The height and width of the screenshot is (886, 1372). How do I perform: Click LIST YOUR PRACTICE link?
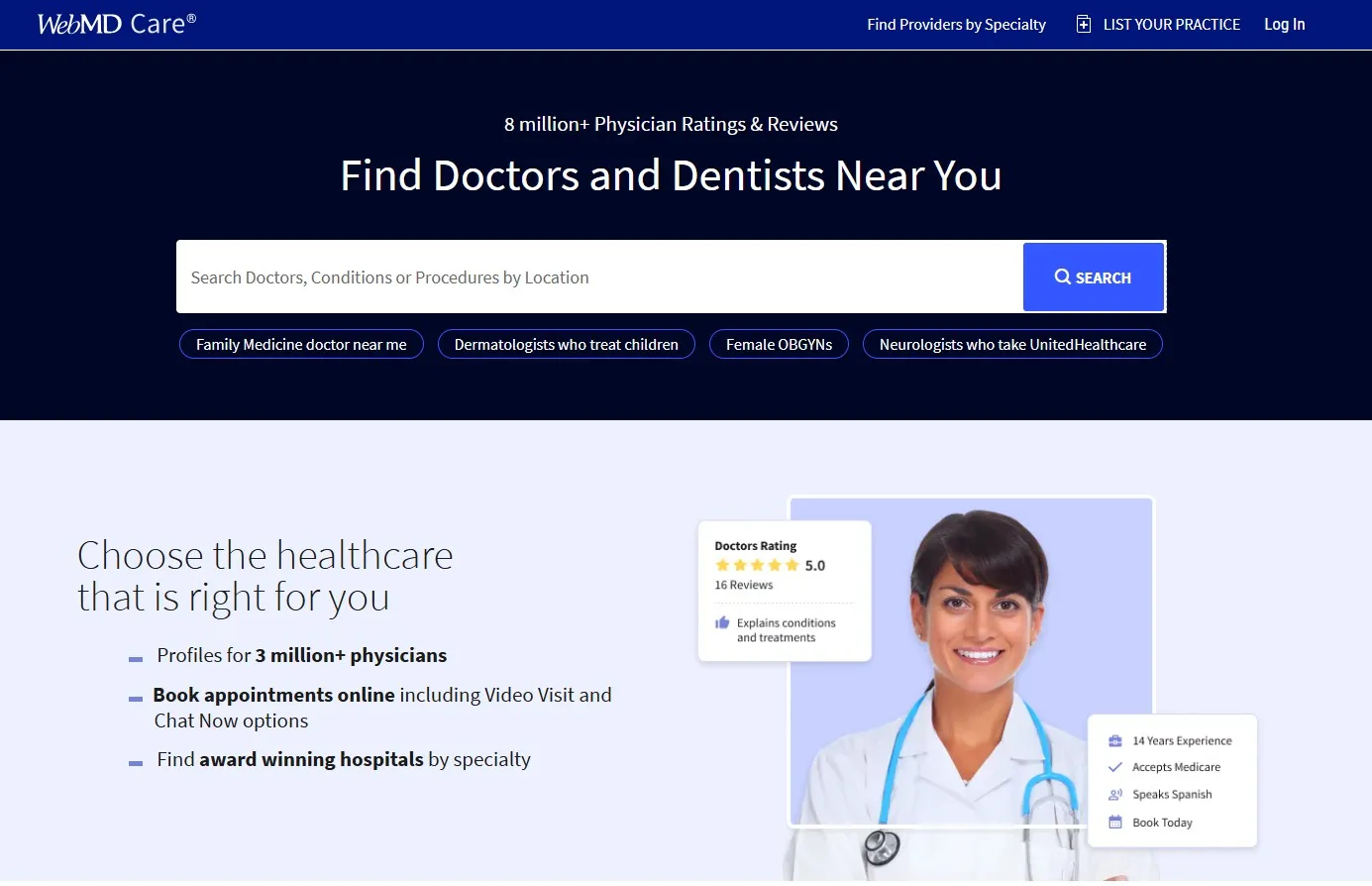coord(1171,24)
